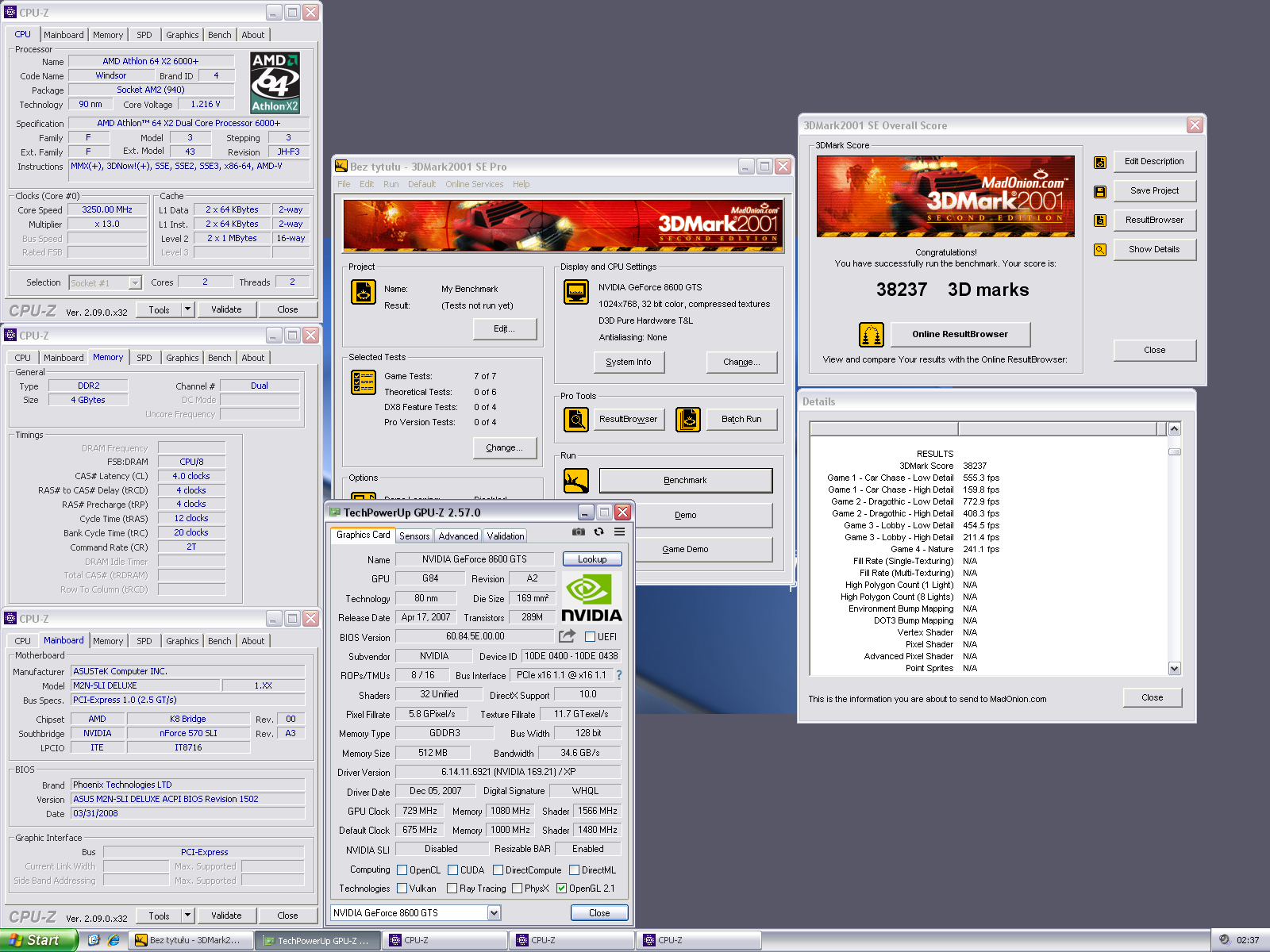Screen dimensions: 1270x952
Task: Click the bus interface question mark icon
Action: (619, 675)
